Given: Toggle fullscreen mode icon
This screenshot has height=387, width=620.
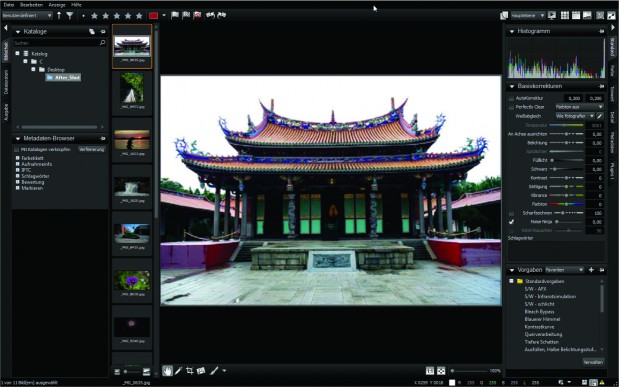Looking at the screenshot, I should pos(612,15).
